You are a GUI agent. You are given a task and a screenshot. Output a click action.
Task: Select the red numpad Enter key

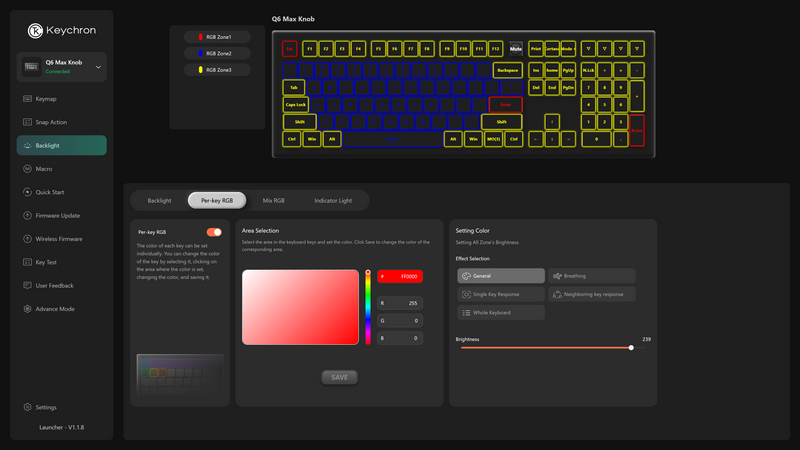637,131
